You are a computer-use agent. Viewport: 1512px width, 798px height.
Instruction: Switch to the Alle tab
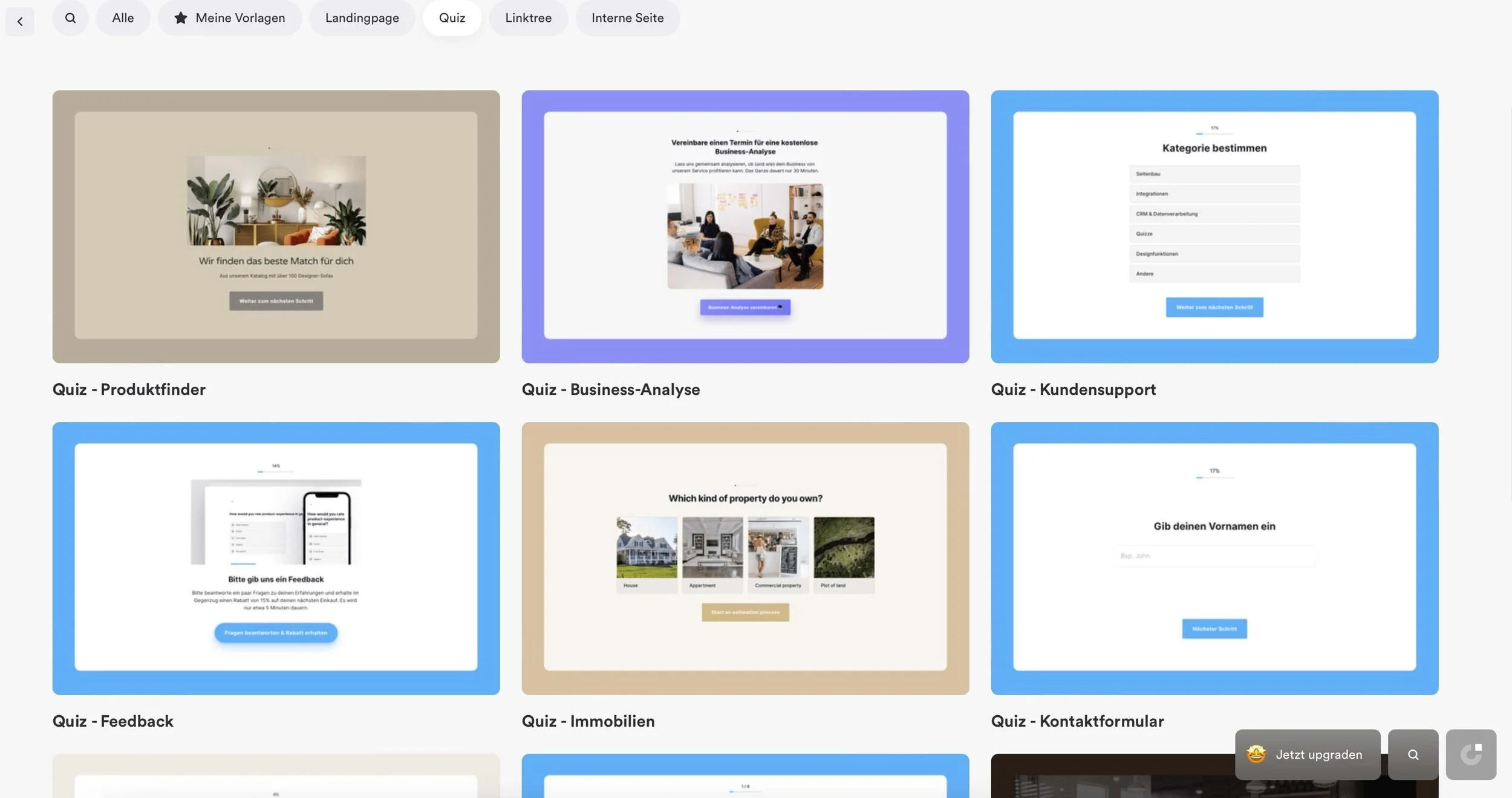click(123, 18)
